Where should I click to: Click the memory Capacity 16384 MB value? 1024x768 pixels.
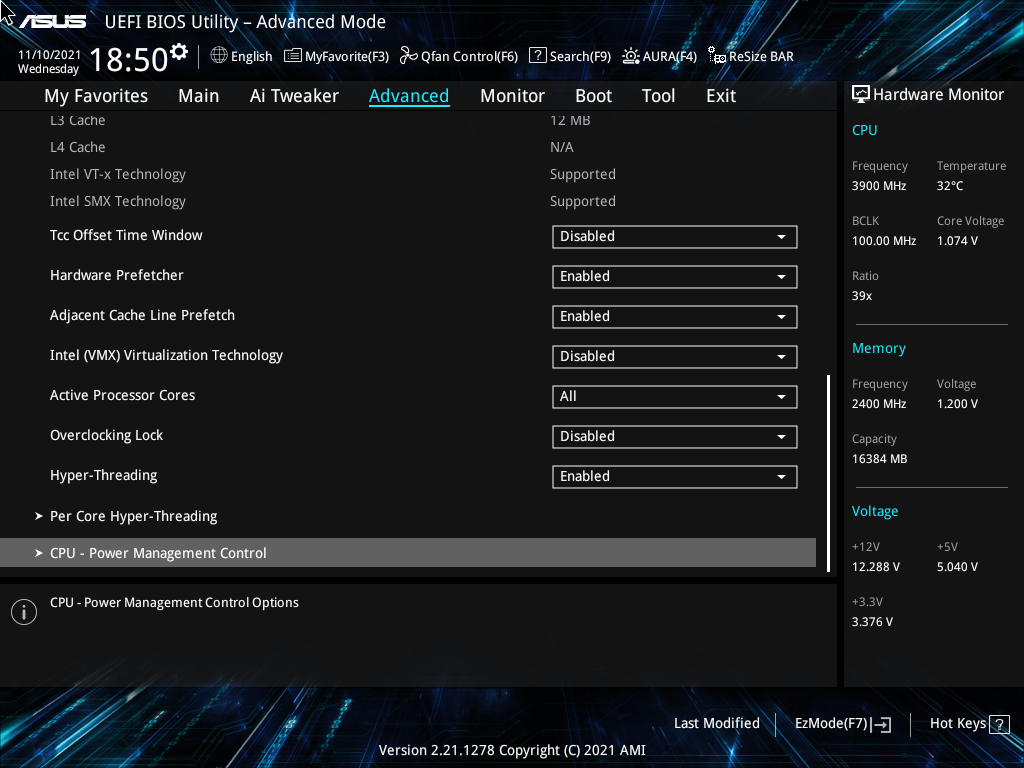coord(880,459)
